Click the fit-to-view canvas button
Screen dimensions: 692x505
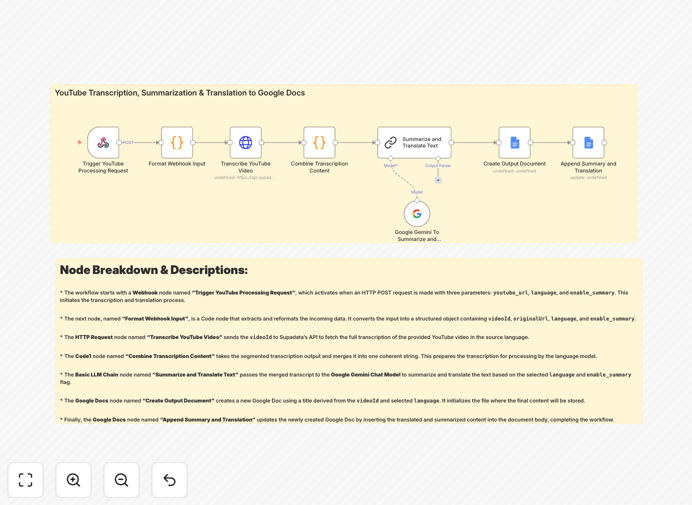[x=26, y=480]
